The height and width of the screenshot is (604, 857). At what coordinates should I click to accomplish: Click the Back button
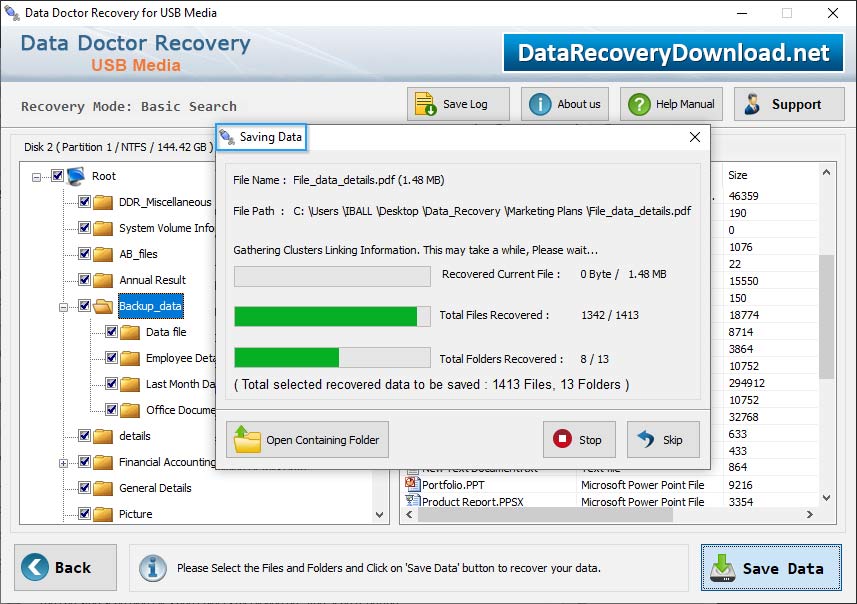click(x=65, y=567)
